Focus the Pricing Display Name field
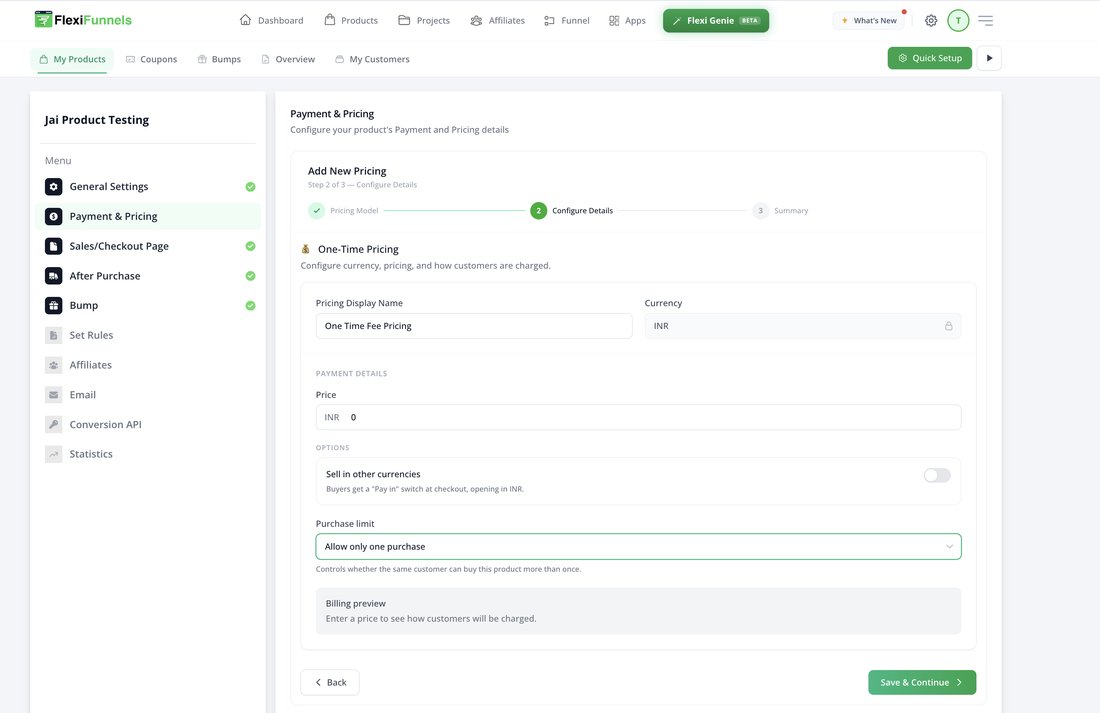This screenshot has height=713, width=1100. point(474,326)
